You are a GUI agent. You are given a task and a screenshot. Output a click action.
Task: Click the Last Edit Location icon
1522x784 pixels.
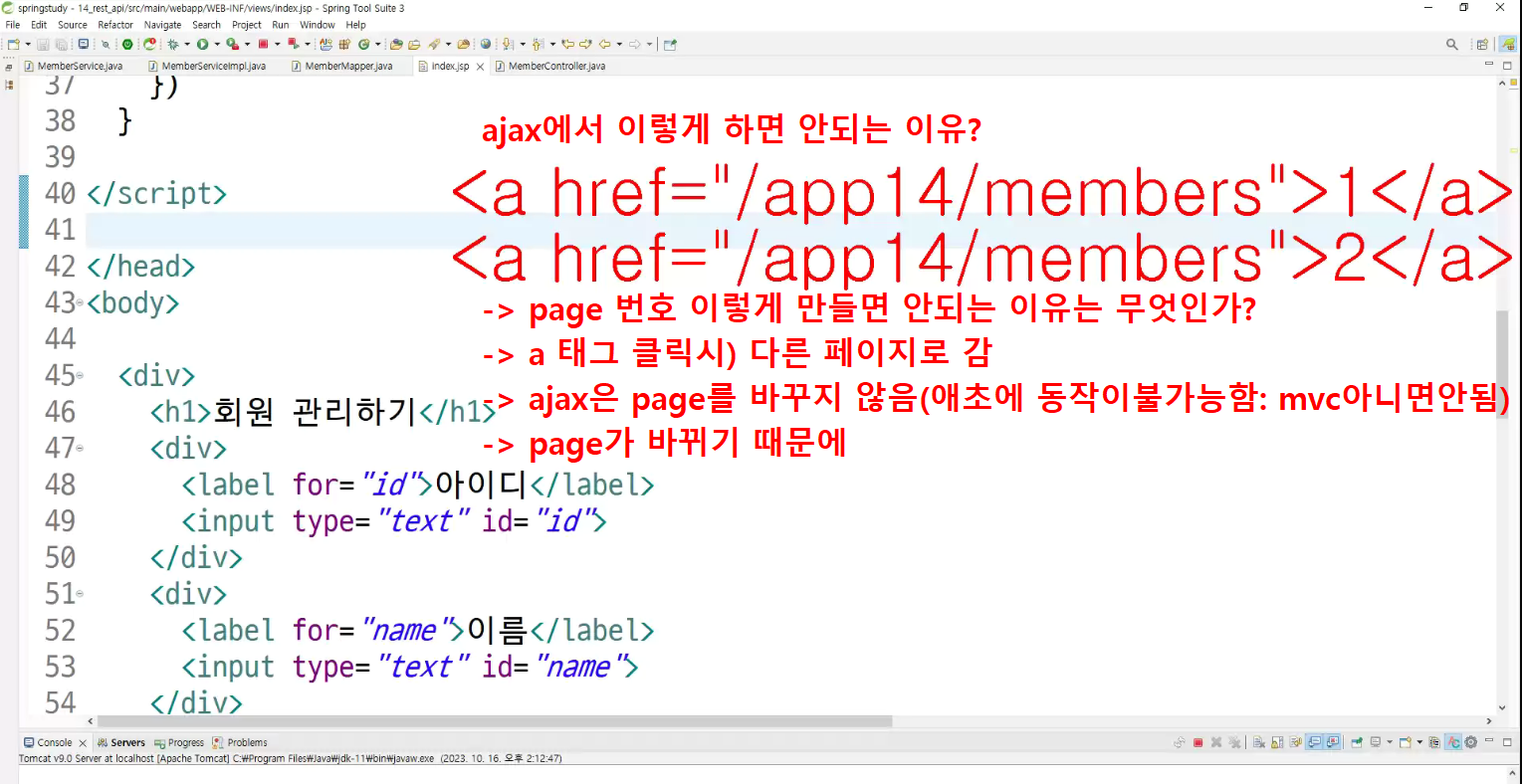tap(567, 44)
